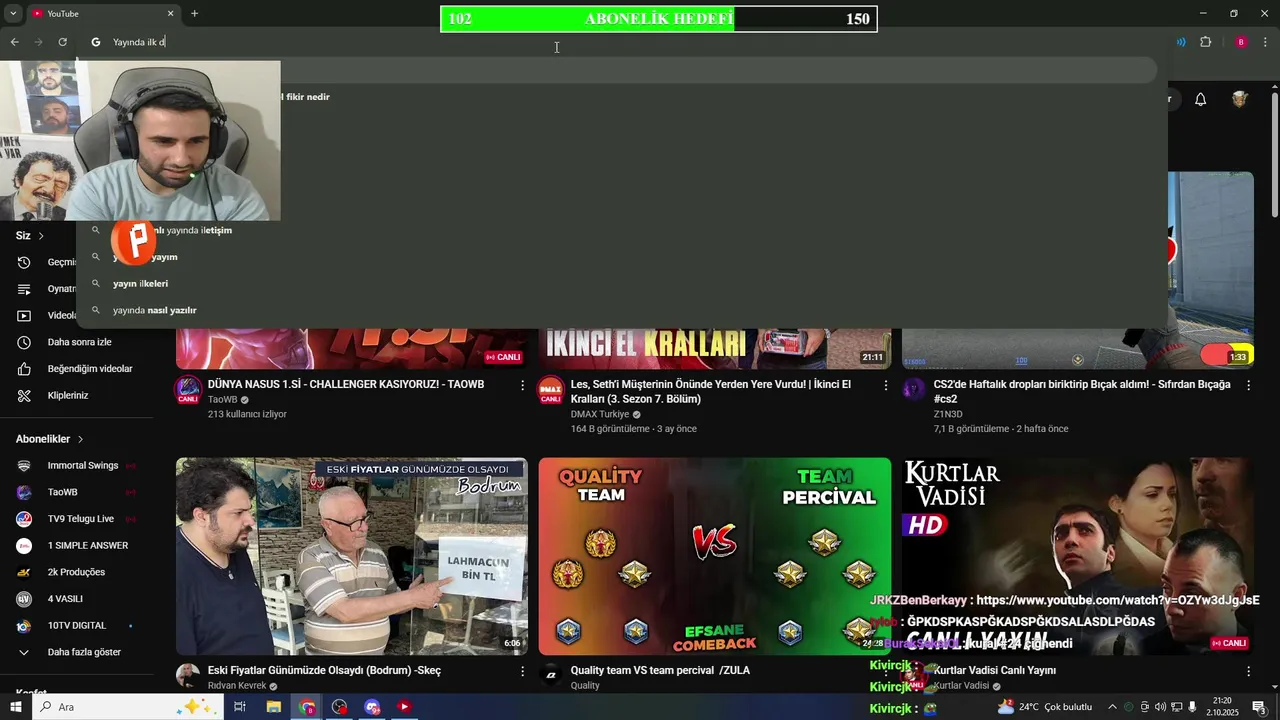Click the Watch later clock icon
The width and height of the screenshot is (1280, 720).
pos(25,342)
